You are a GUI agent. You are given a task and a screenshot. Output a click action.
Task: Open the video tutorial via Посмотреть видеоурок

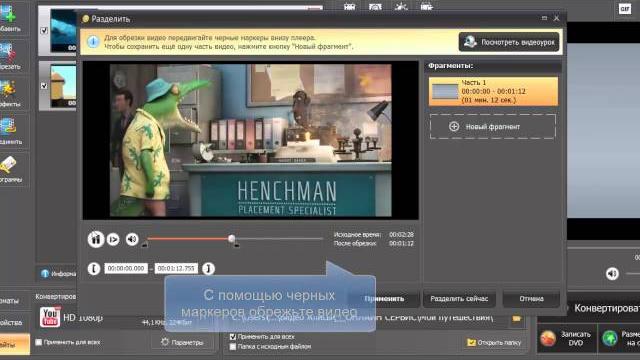[x=509, y=42]
